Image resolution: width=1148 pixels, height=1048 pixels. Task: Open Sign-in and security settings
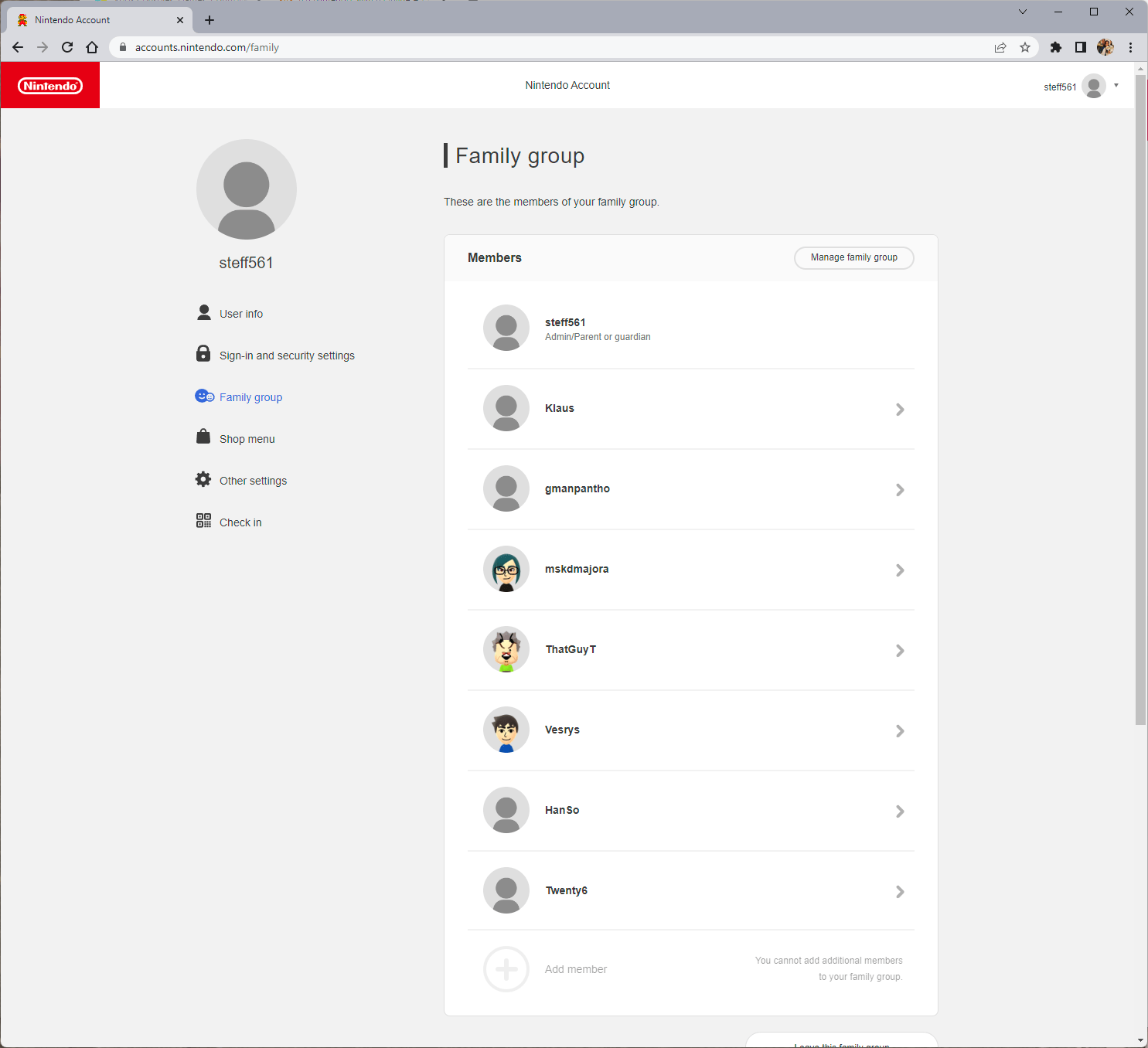click(x=287, y=356)
